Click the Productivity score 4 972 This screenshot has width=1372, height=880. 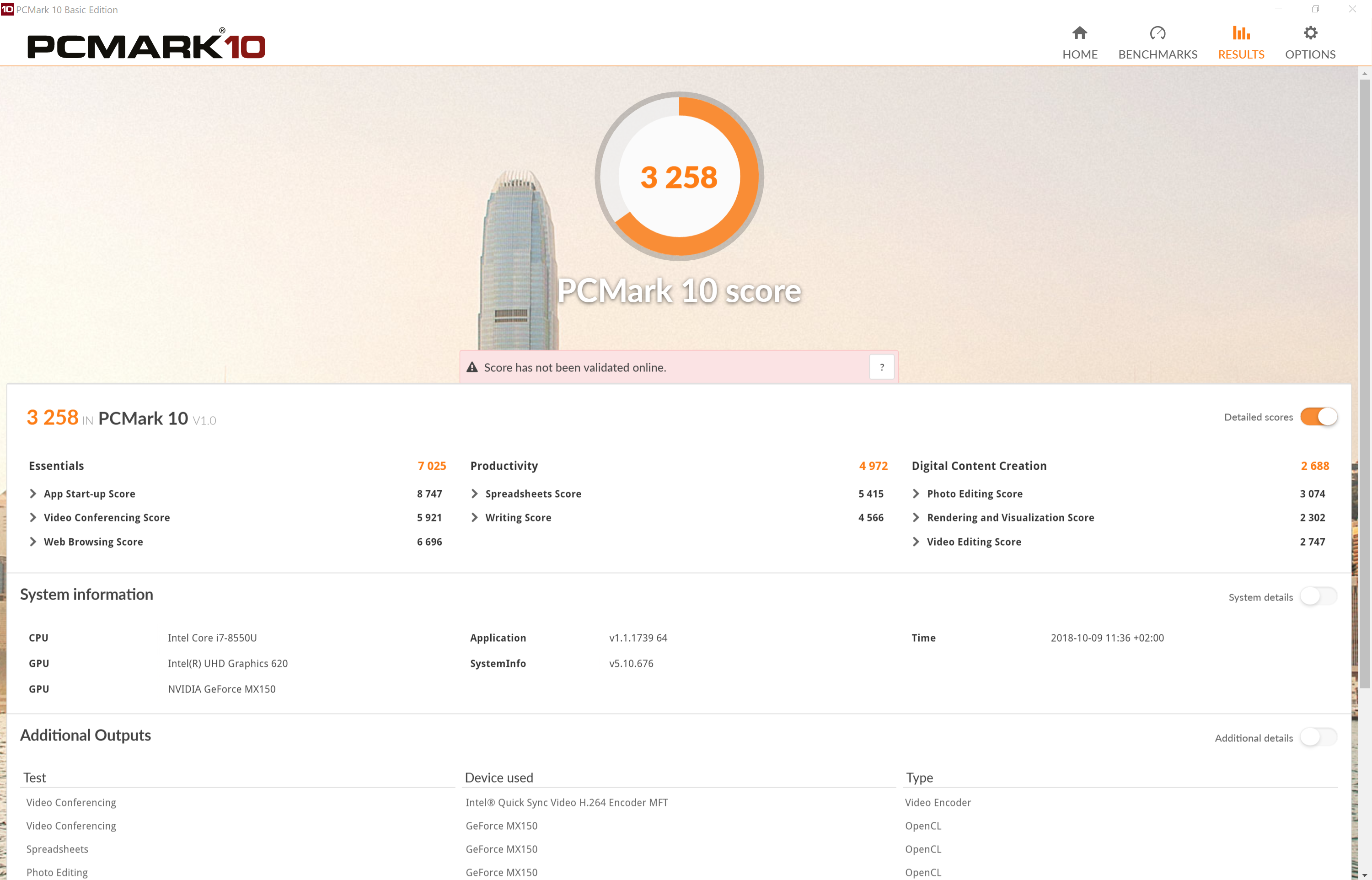874,466
